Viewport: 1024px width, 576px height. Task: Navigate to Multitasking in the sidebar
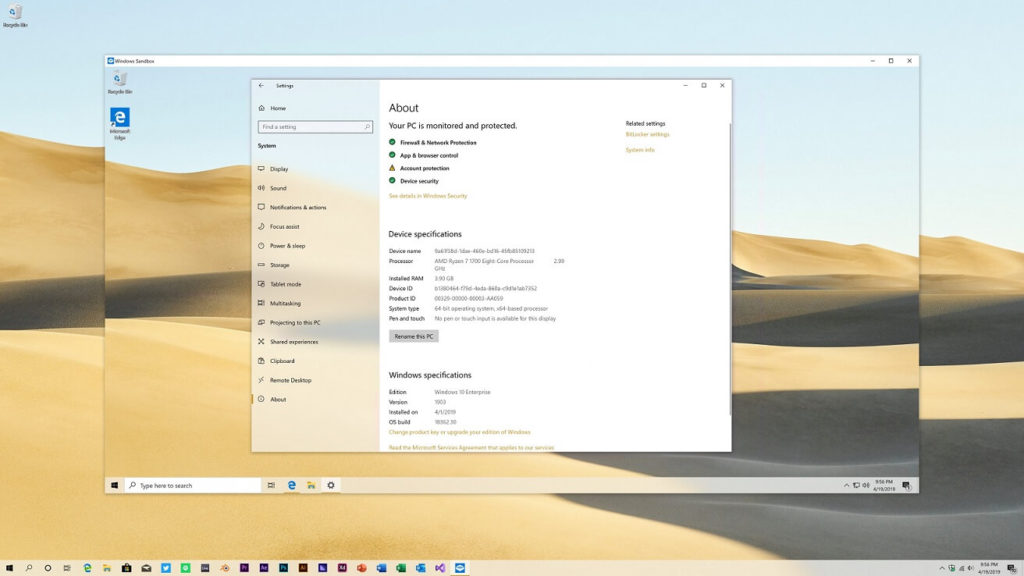tap(262, 303)
